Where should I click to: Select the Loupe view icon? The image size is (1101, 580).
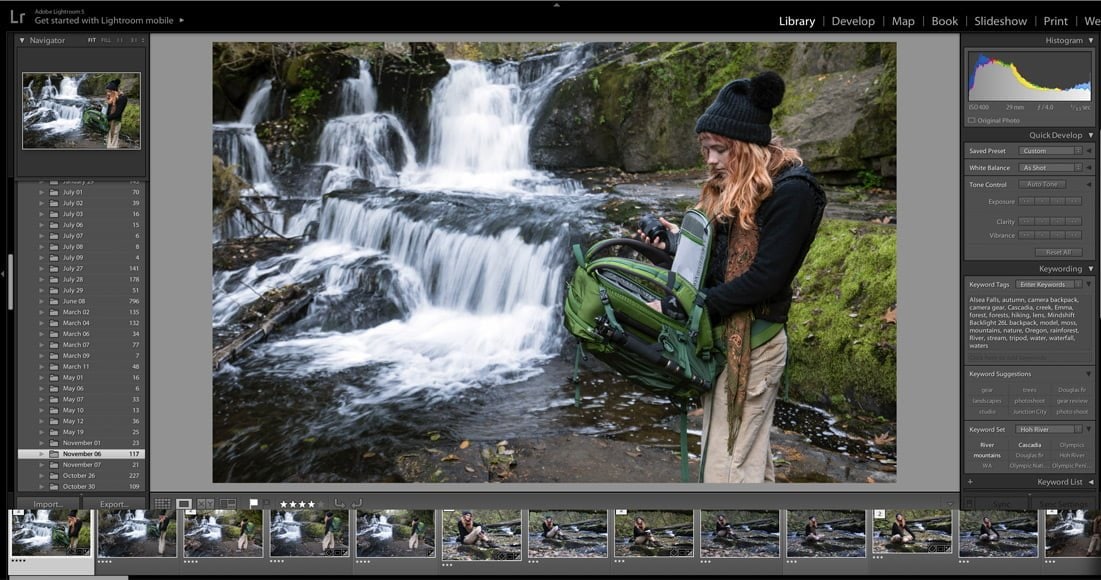(x=184, y=504)
